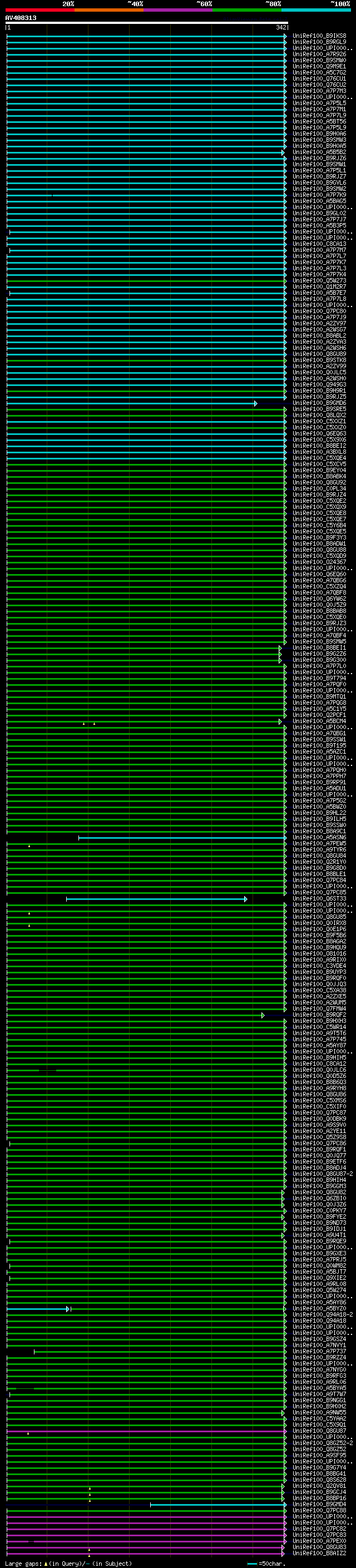The width and height of the screenshot is (356, 1568).
Task: Open hit UniRef100_A7R926
Action: [319, 55]
